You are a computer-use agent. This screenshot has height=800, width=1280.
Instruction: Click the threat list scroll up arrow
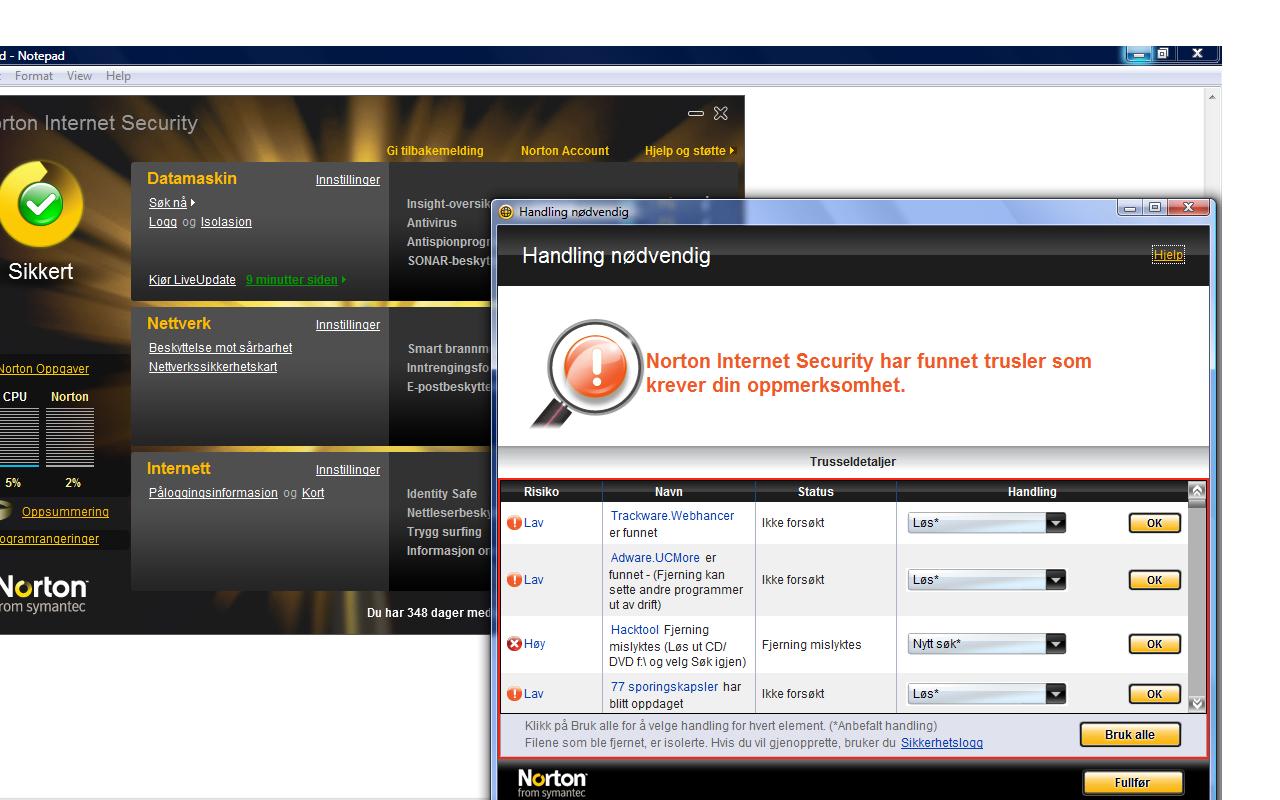[1196, 490]
